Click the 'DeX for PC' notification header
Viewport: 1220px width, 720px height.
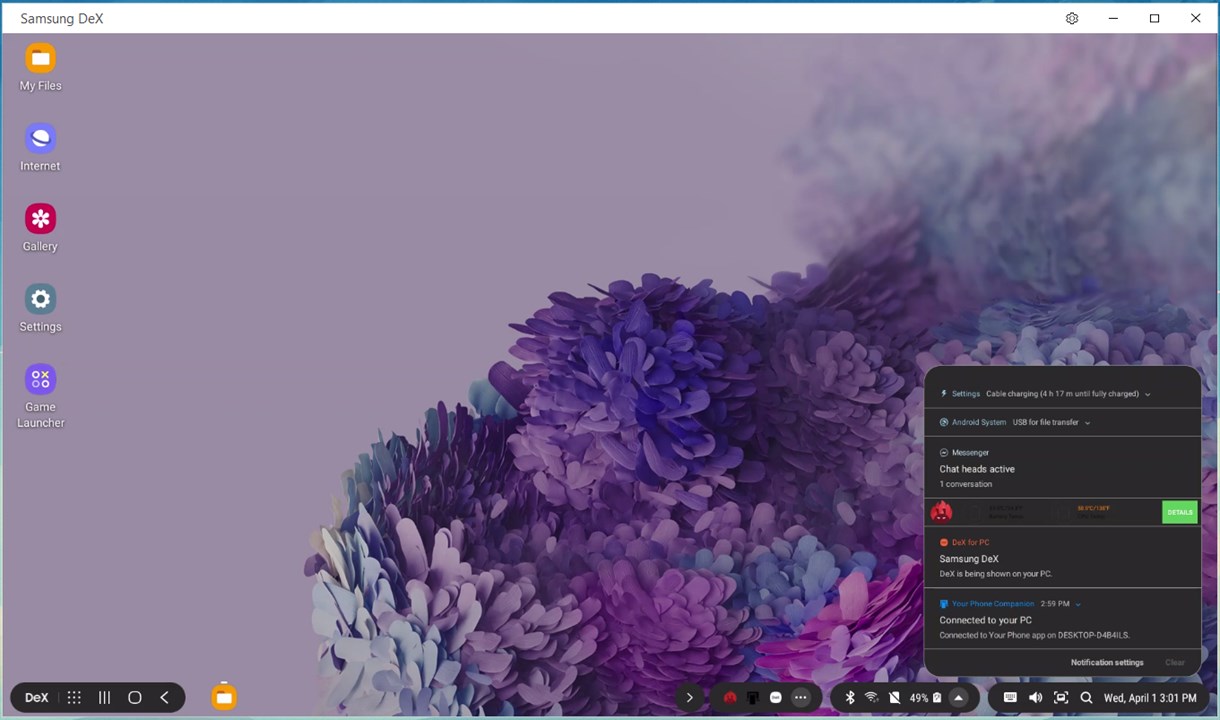point(964,543)
